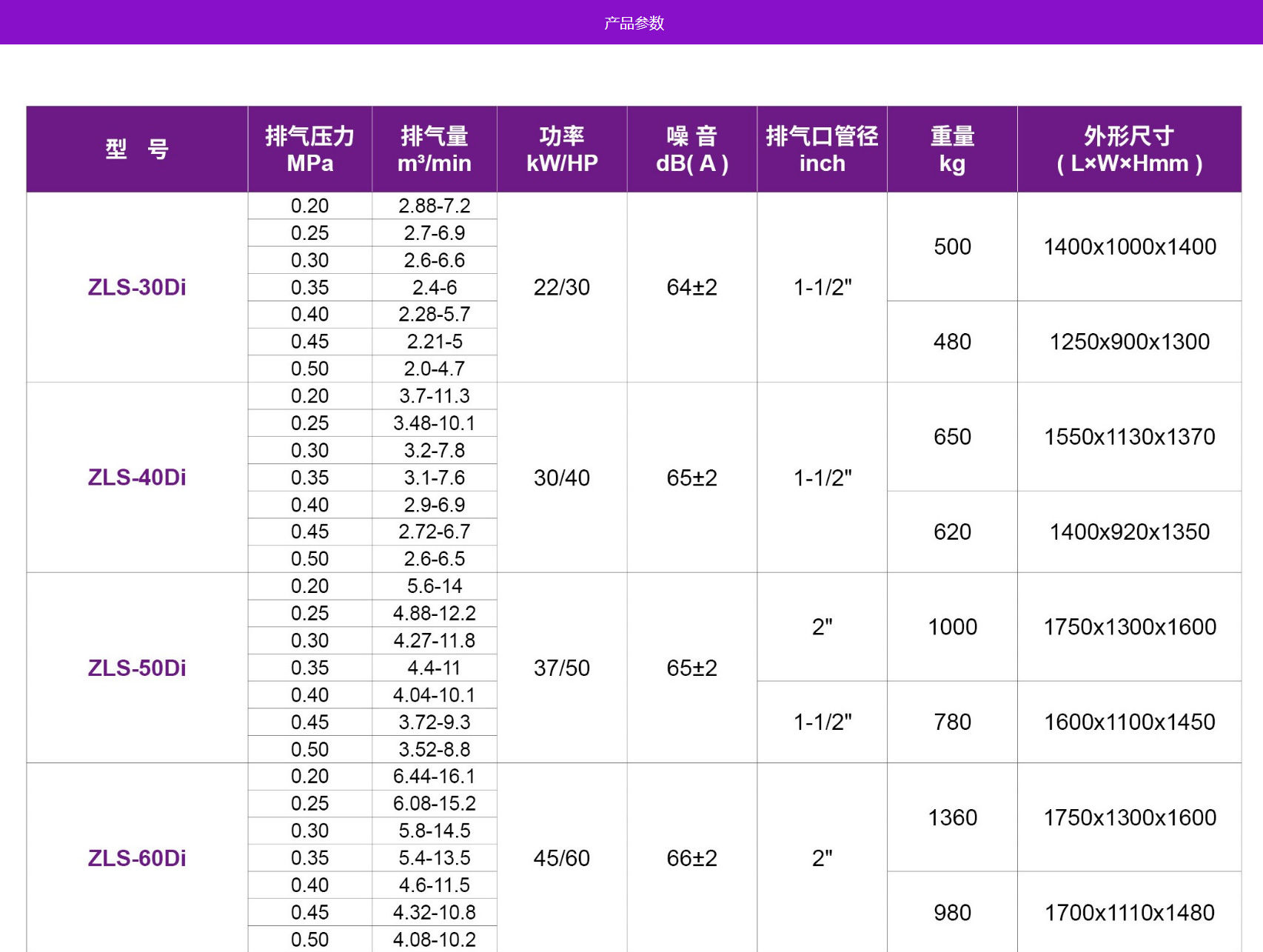Click ZLS-60Di's 2" pipe diameter cell
This screenshot has width=1263, height=952.
(x=823, y=858)
